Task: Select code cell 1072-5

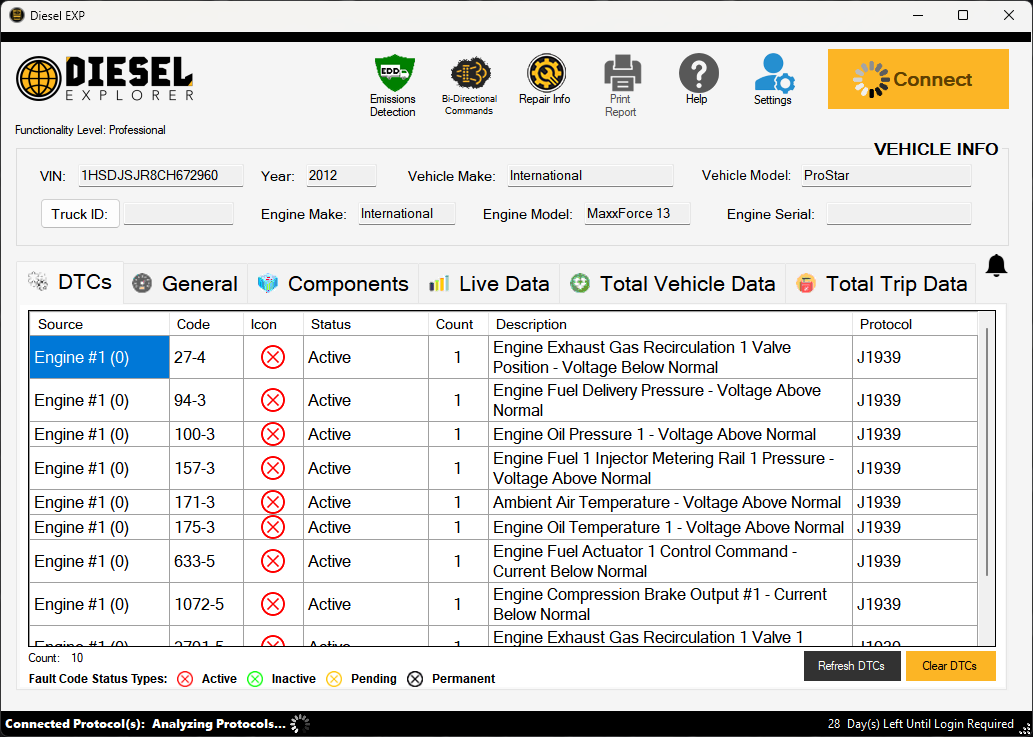Action: pyautogui.click(x=206, y=604)
